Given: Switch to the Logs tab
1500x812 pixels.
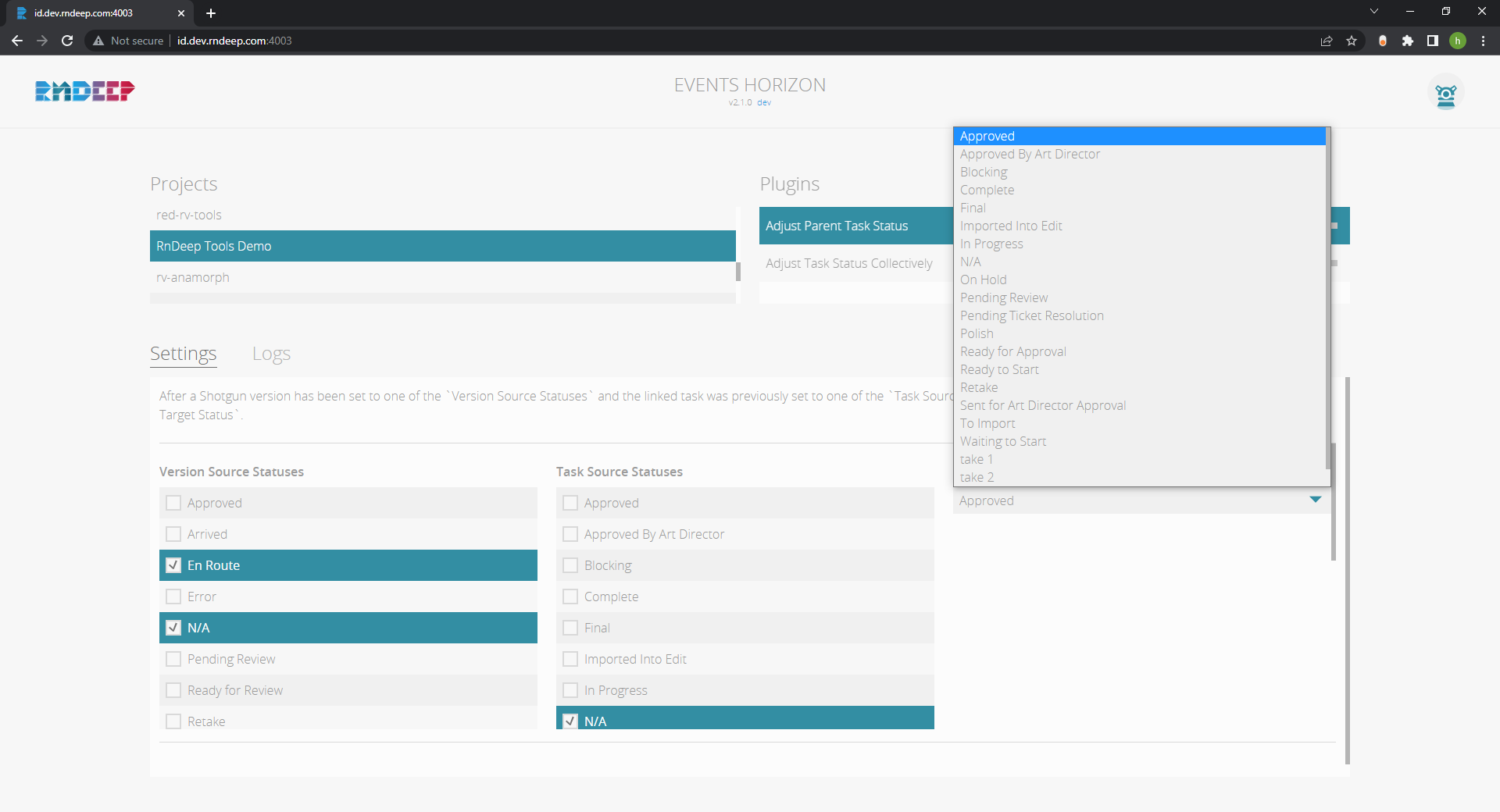Looking at the screenshot, I should pos(271,354).
